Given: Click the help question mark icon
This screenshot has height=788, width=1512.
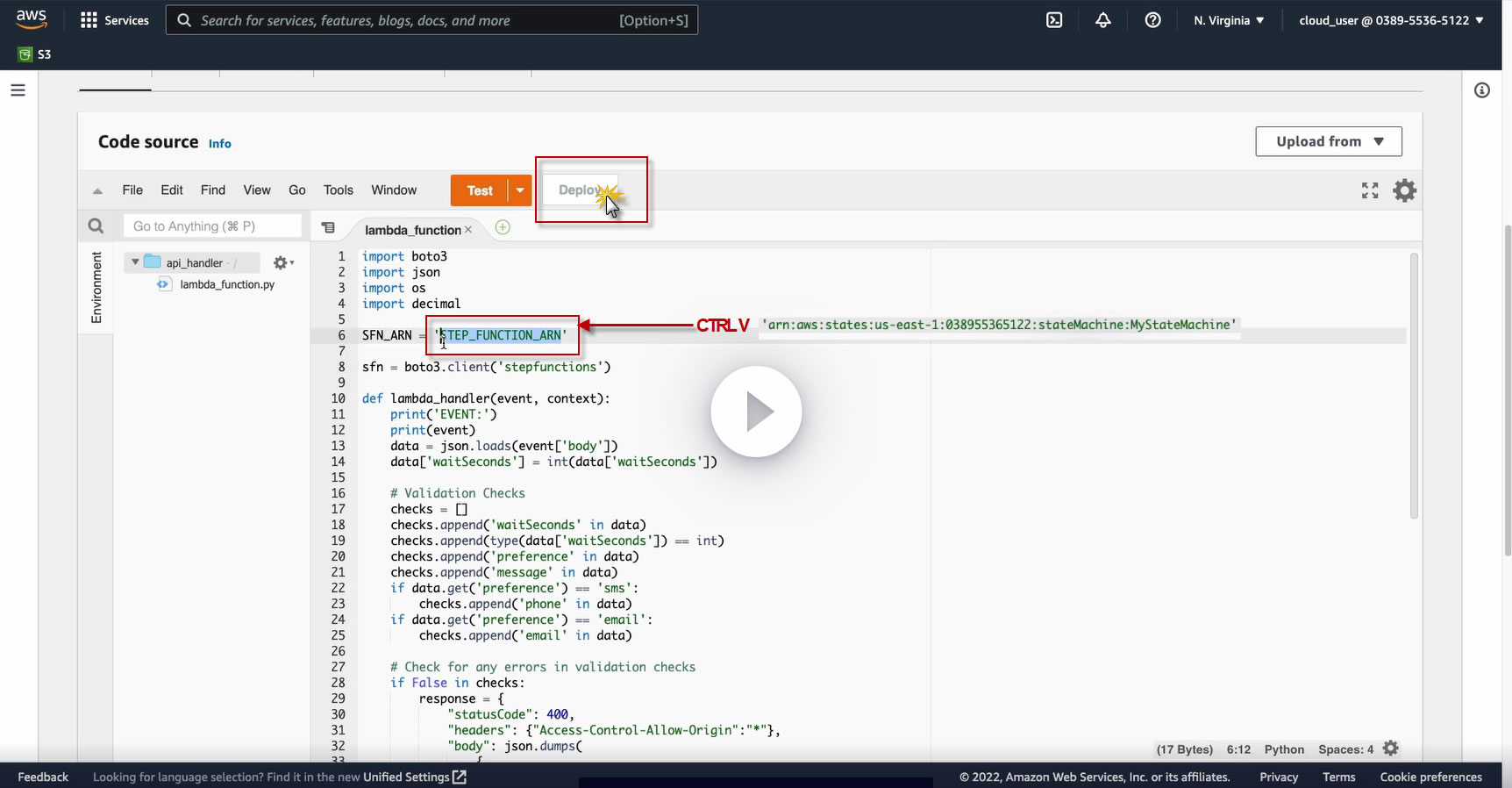Looking at the screenshot, I should pos(1152,20).
